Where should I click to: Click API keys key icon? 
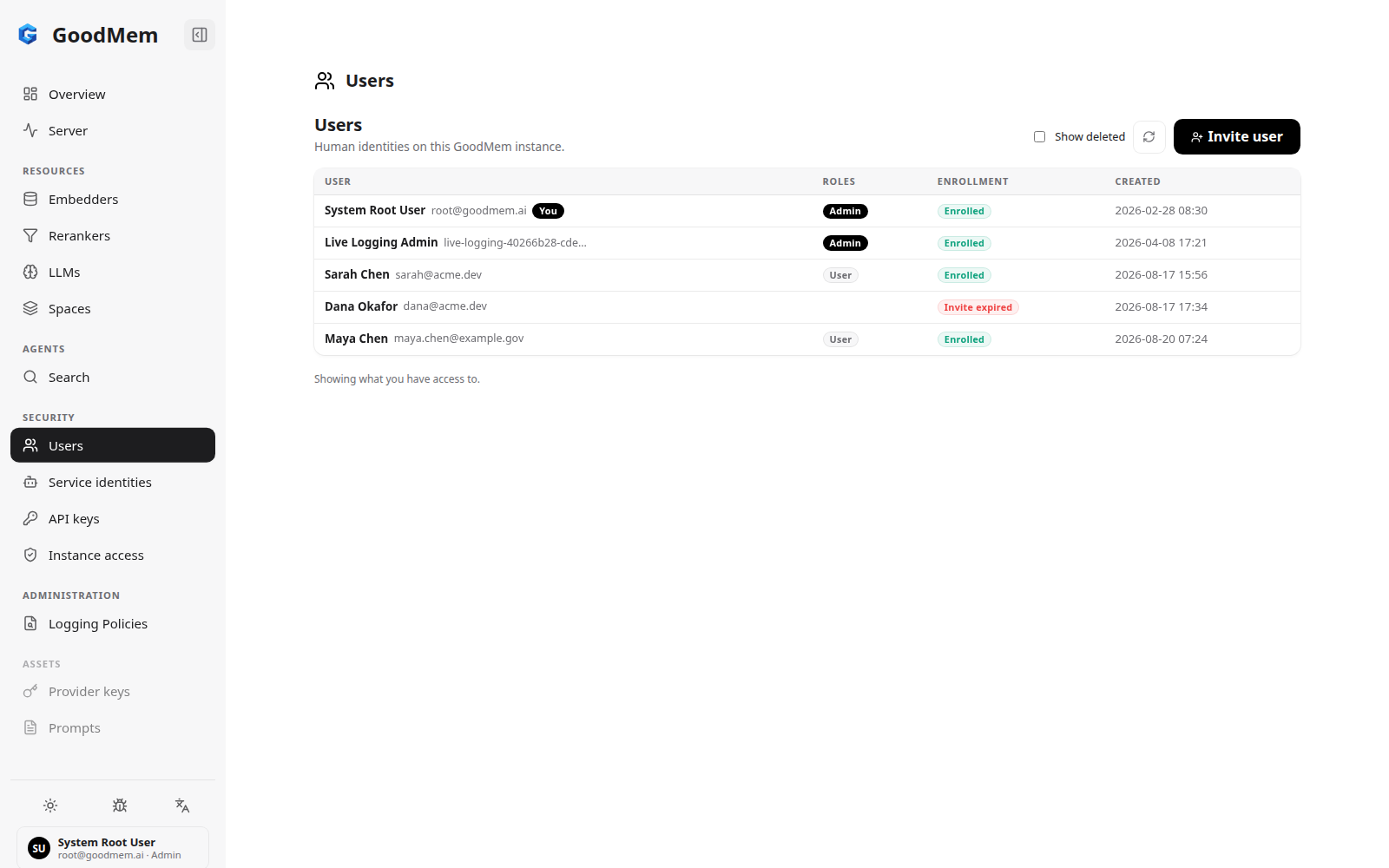tap(30, 518)
